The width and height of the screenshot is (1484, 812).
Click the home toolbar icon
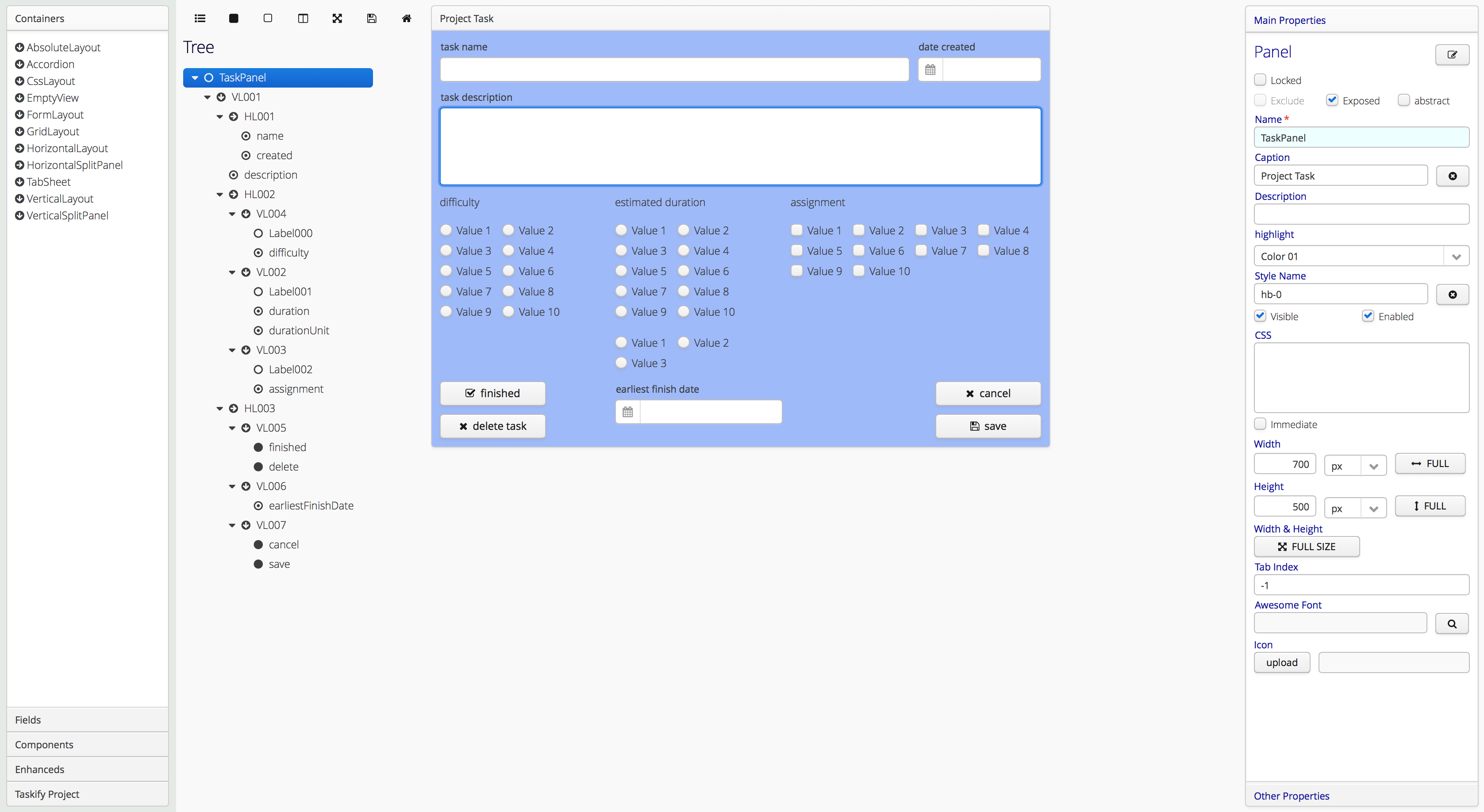point(407,19)
